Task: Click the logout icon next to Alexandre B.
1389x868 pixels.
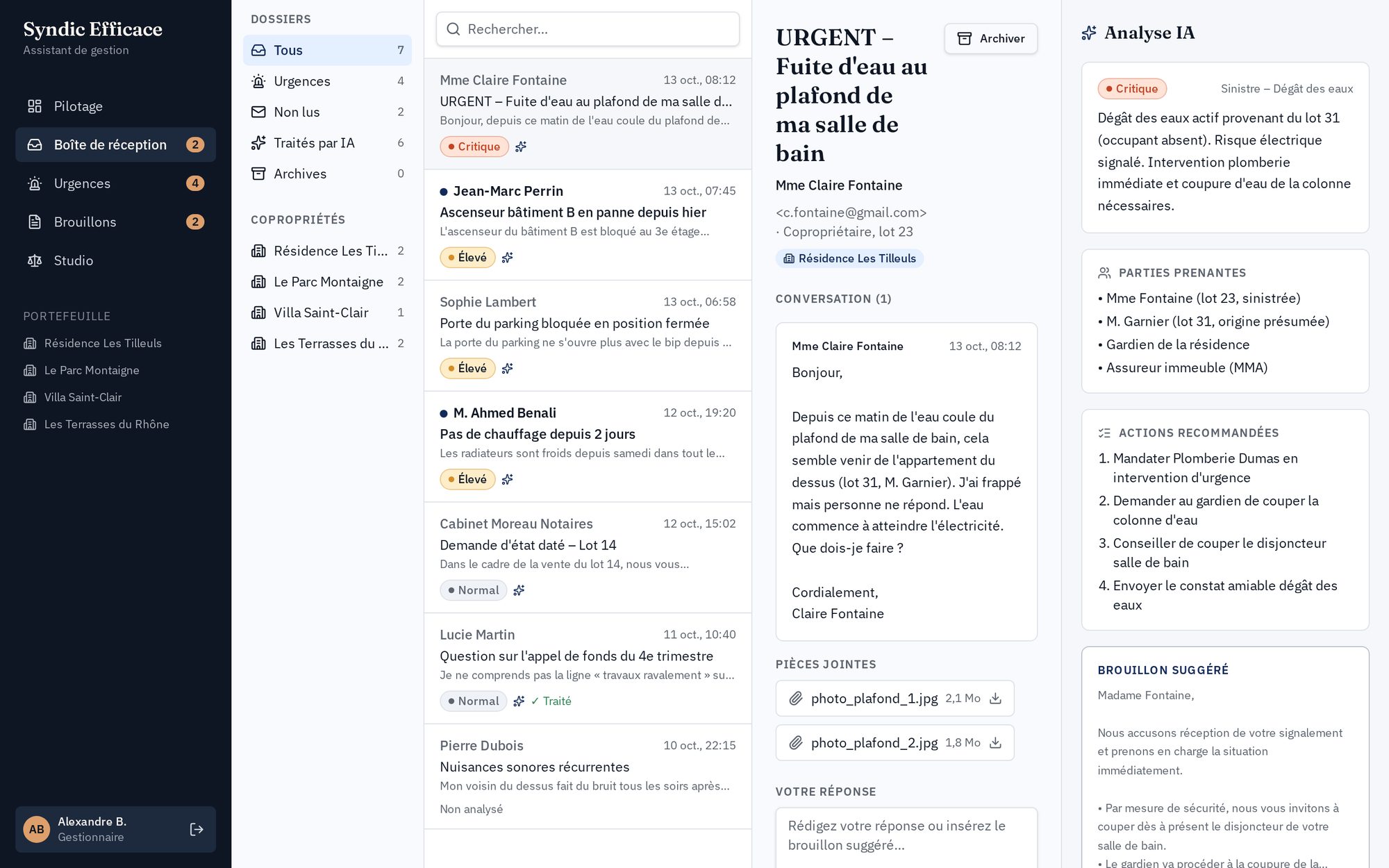Action: pos(197,829)
